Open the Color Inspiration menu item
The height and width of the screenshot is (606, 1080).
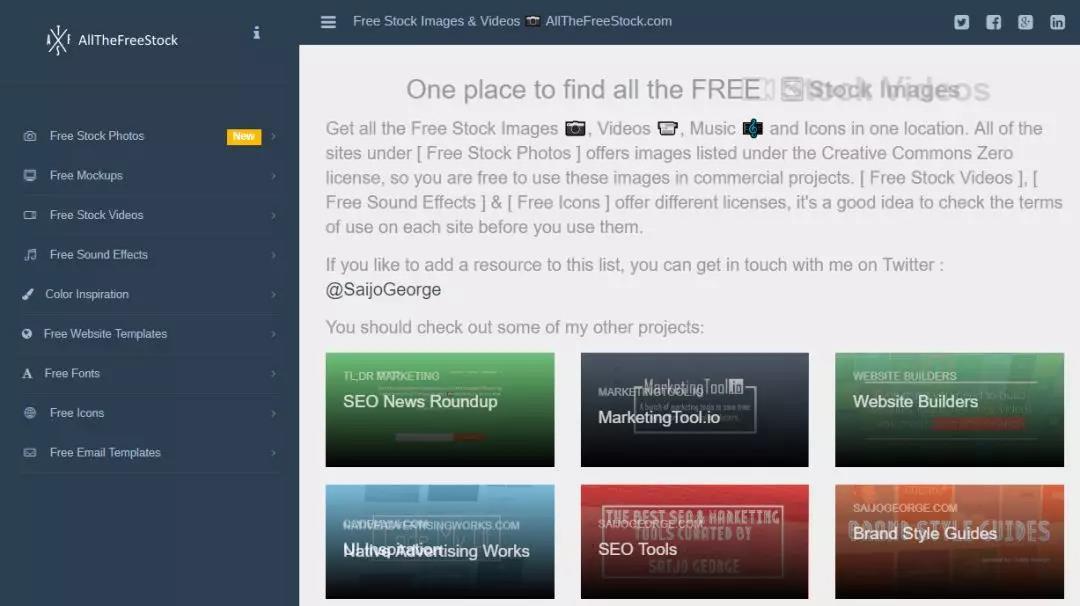tap(151, 295)
